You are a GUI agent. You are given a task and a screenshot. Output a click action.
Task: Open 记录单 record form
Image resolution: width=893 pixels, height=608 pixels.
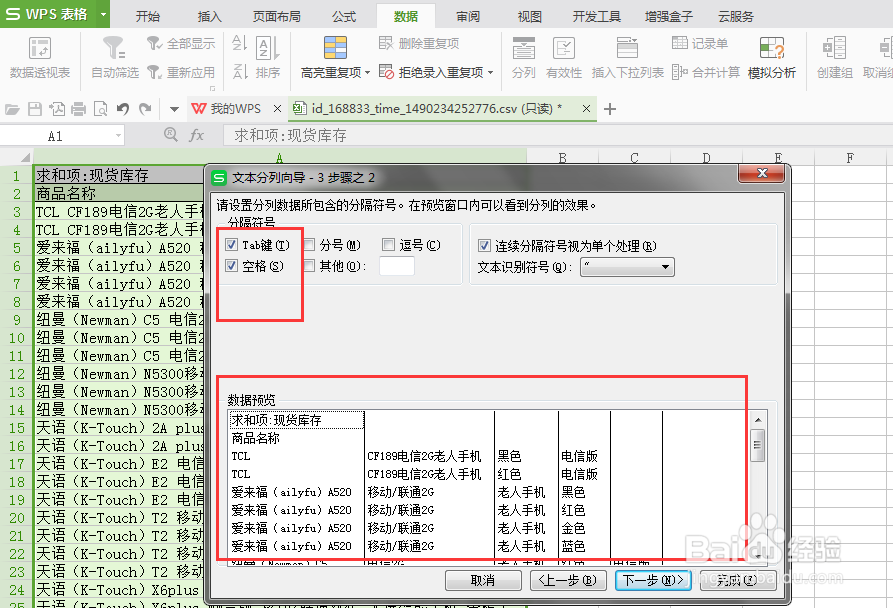coord(700,43)
